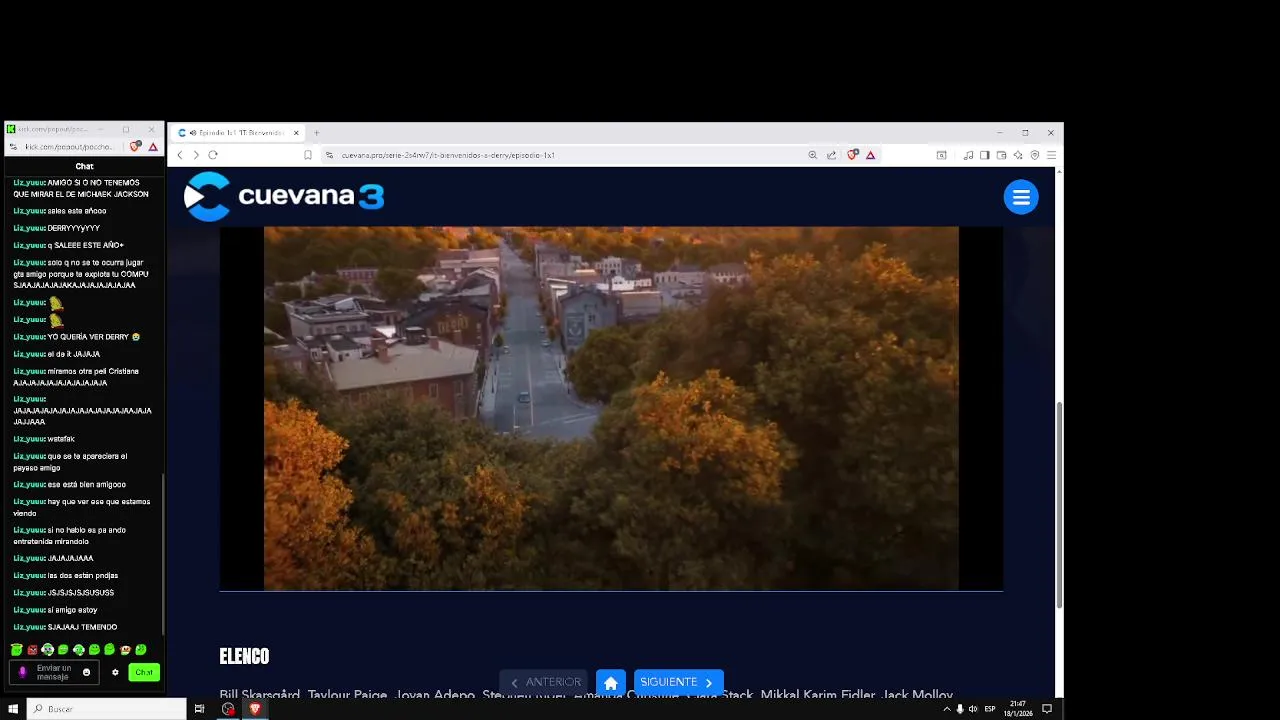The image size is (1280, 720).
Task: Open Brave Rewards in Kick chat window
Action: [153, 147]
